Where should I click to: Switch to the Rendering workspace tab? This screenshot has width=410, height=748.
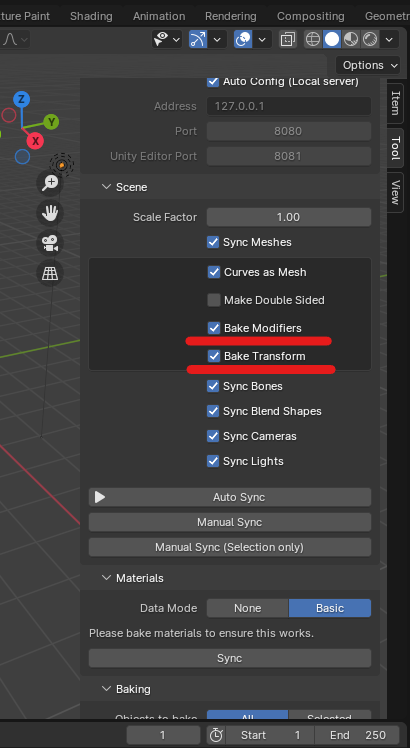click(x=231, y=16)
